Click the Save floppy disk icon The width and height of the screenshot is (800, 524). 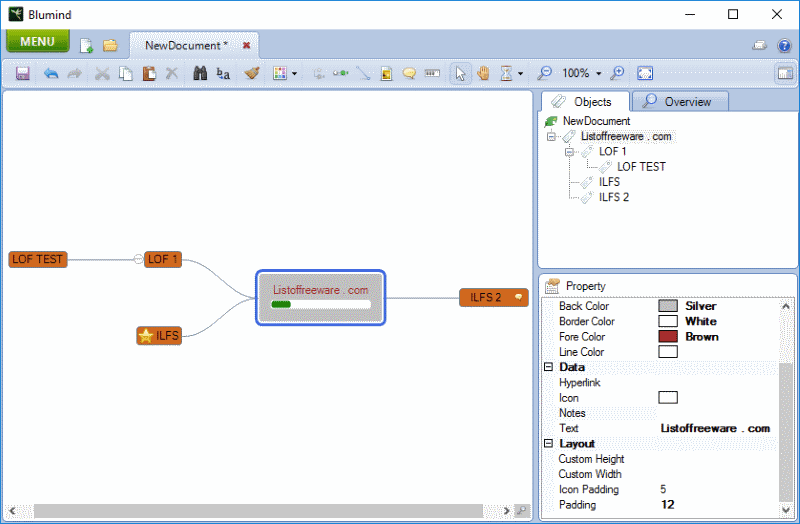(x=22, y=73)
